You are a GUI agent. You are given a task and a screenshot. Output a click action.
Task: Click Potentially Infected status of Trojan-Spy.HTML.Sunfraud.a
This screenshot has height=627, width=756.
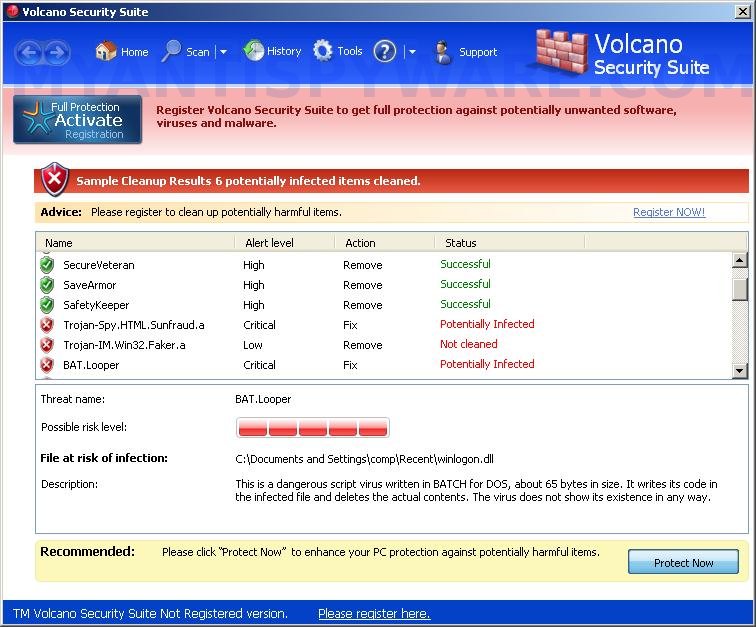tap(487, 324)
